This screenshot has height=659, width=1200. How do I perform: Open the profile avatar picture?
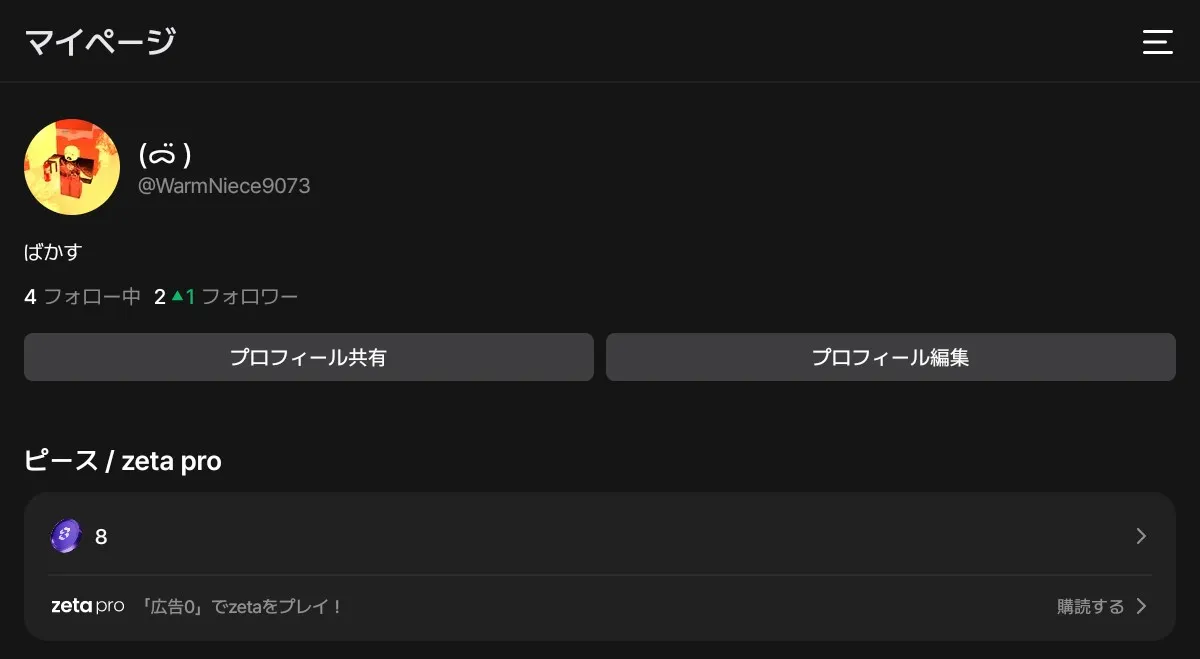[x=72, y=167]
